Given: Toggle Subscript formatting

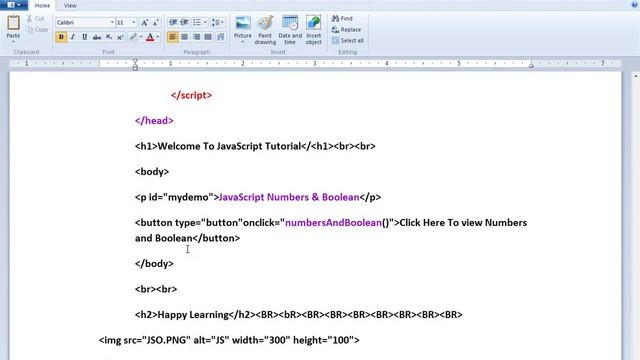Looking at the screenshot, I should [109, 37].
